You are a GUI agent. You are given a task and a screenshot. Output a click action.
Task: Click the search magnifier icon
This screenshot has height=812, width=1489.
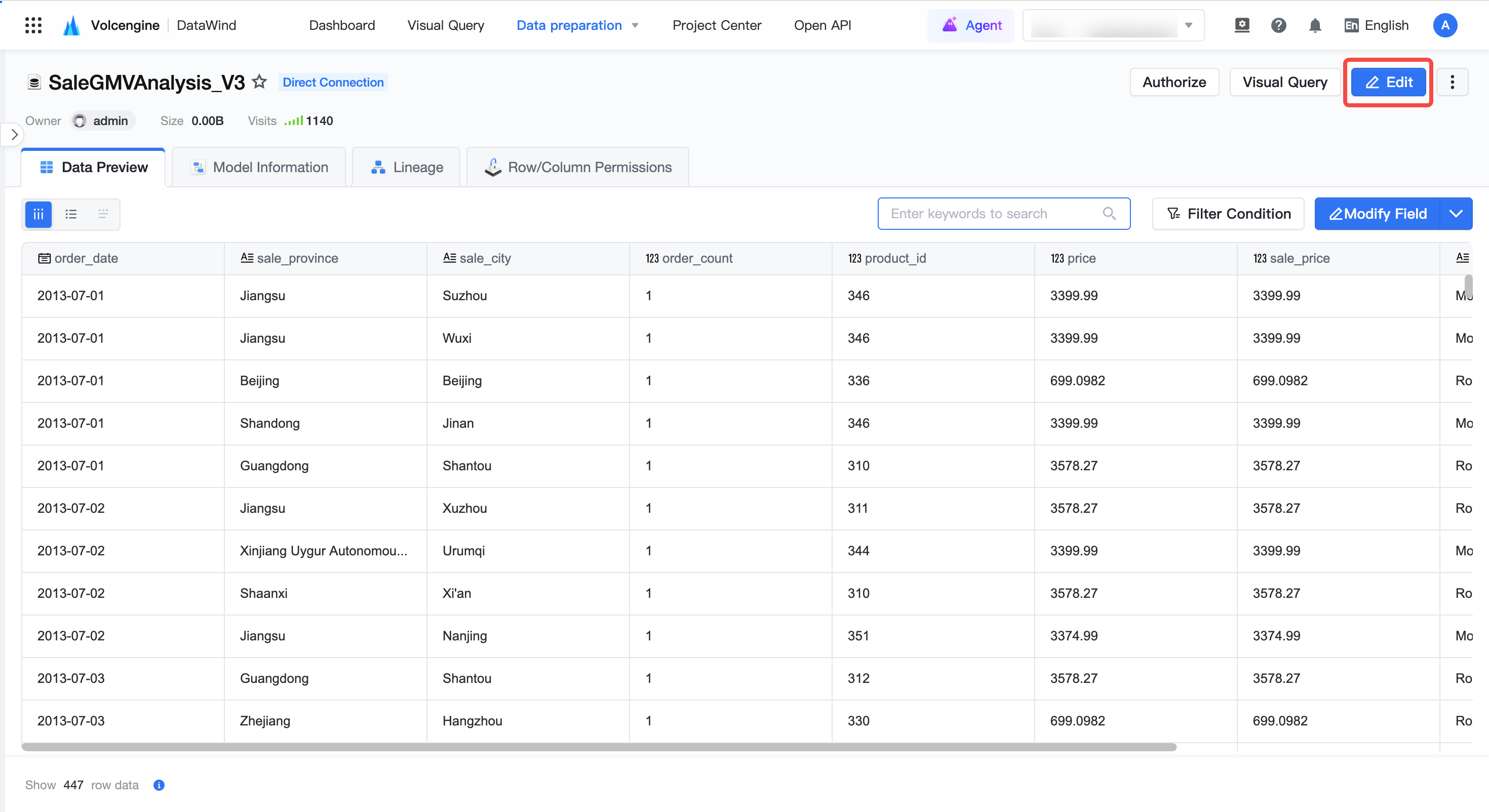[1109, 214]
